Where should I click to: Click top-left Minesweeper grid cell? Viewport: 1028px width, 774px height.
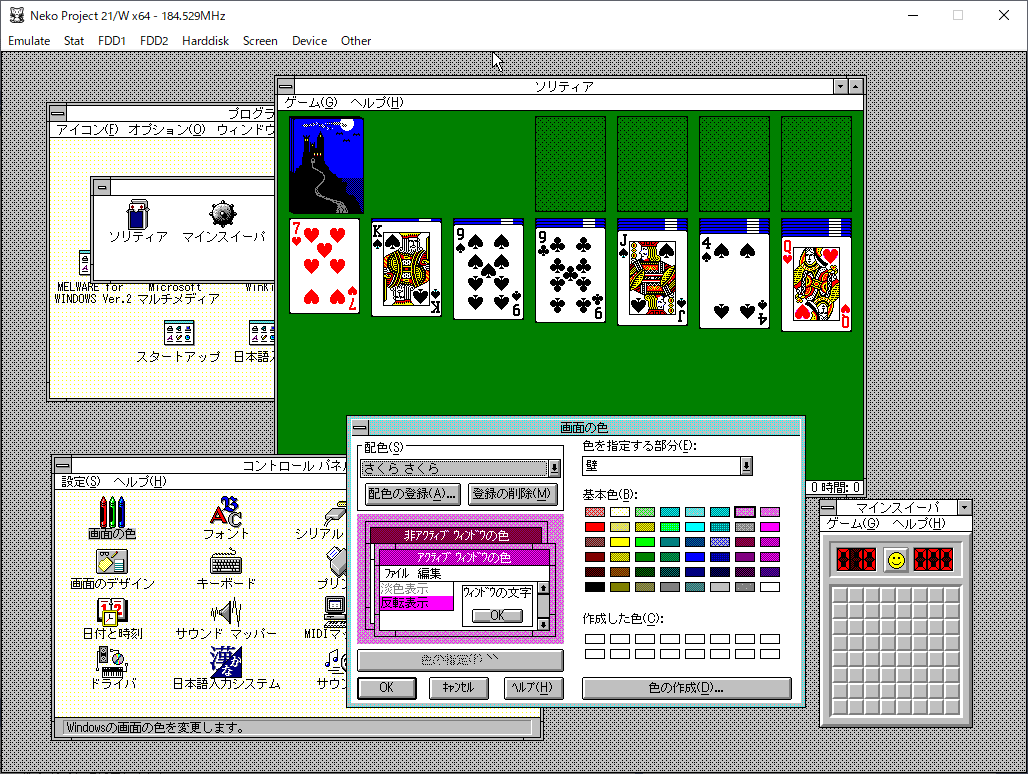click(x=840, y=595)
